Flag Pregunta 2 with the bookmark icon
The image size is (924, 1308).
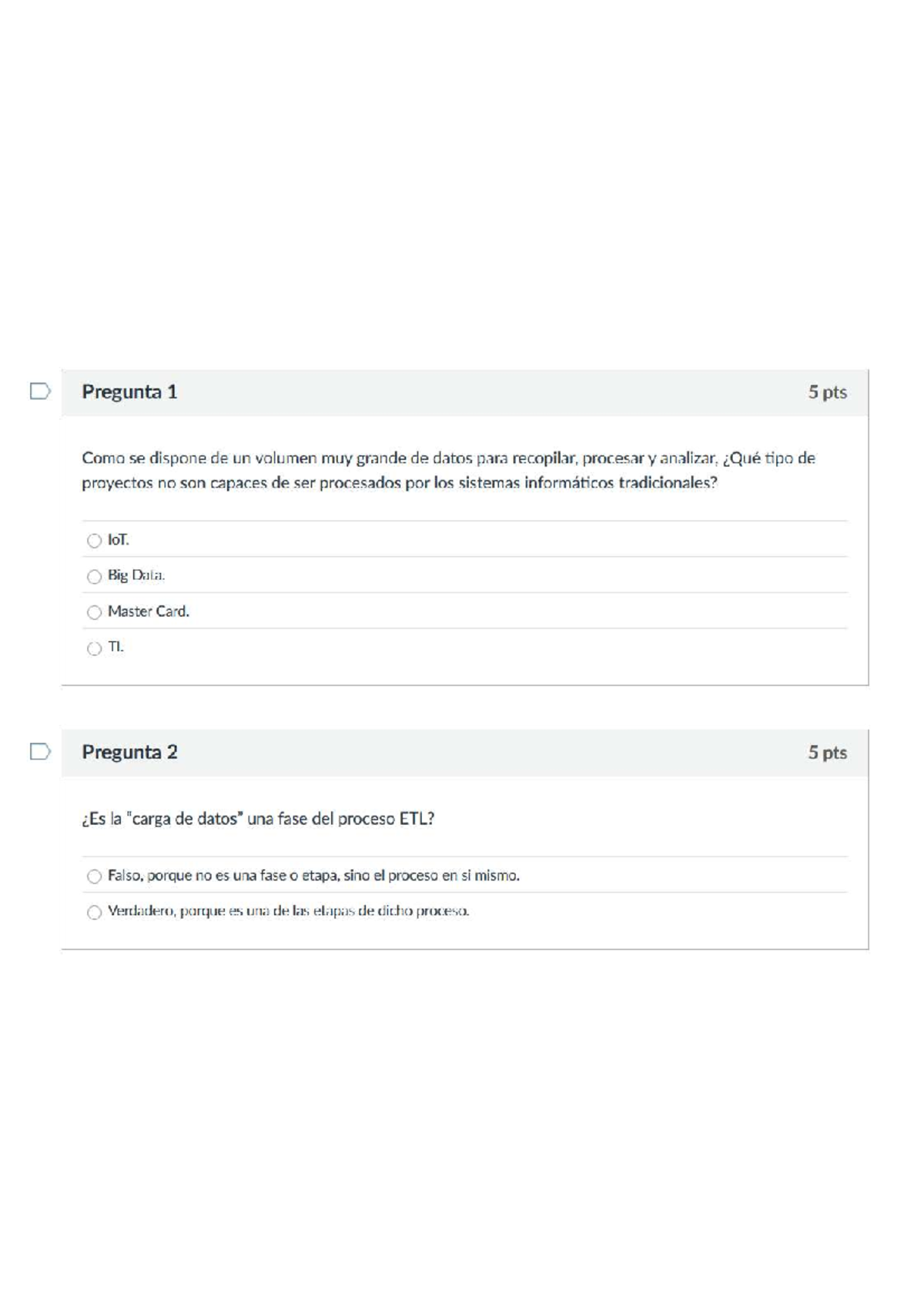(40, 752)
